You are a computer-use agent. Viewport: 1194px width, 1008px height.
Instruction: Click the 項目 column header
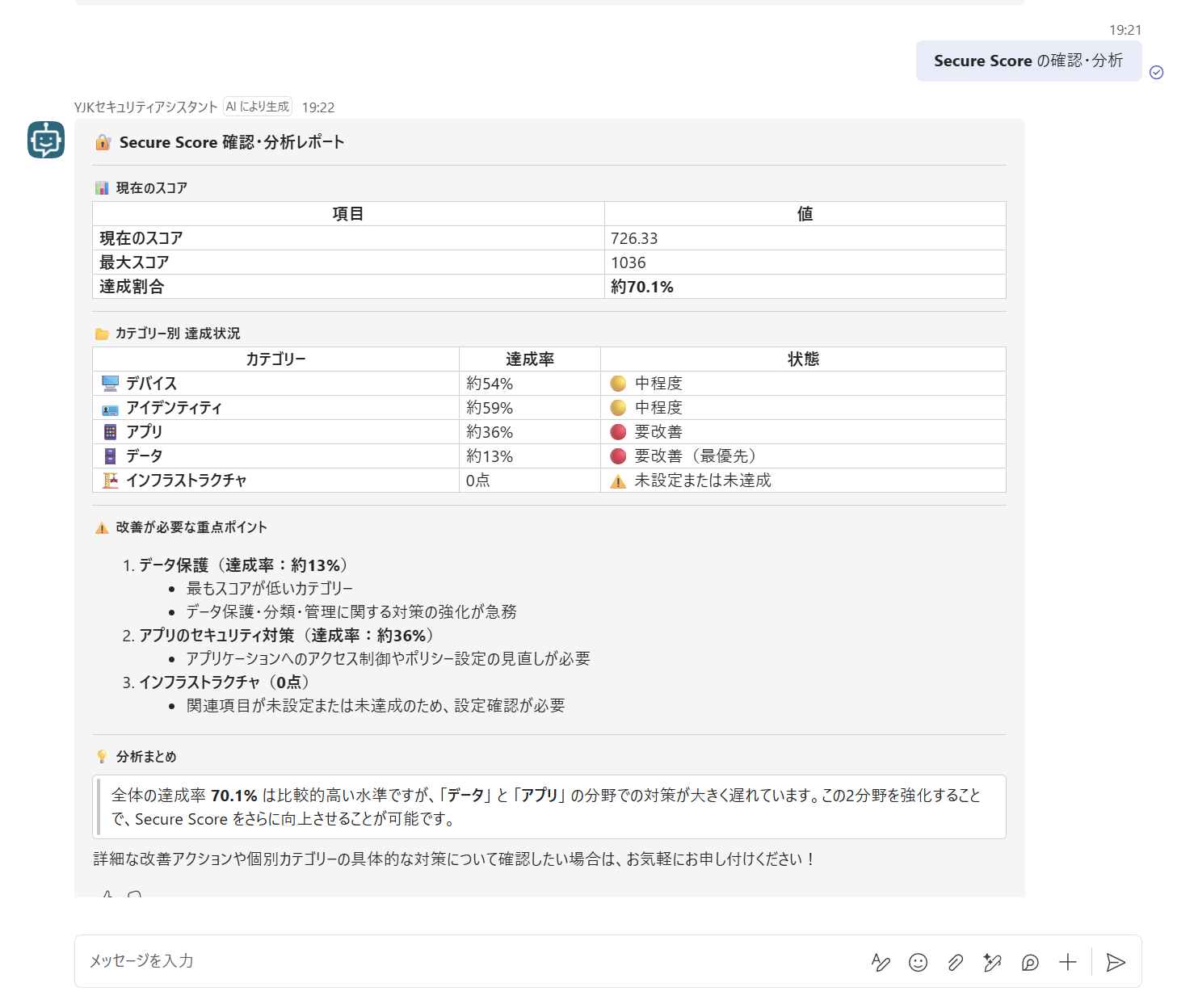(x=348, y=214)
